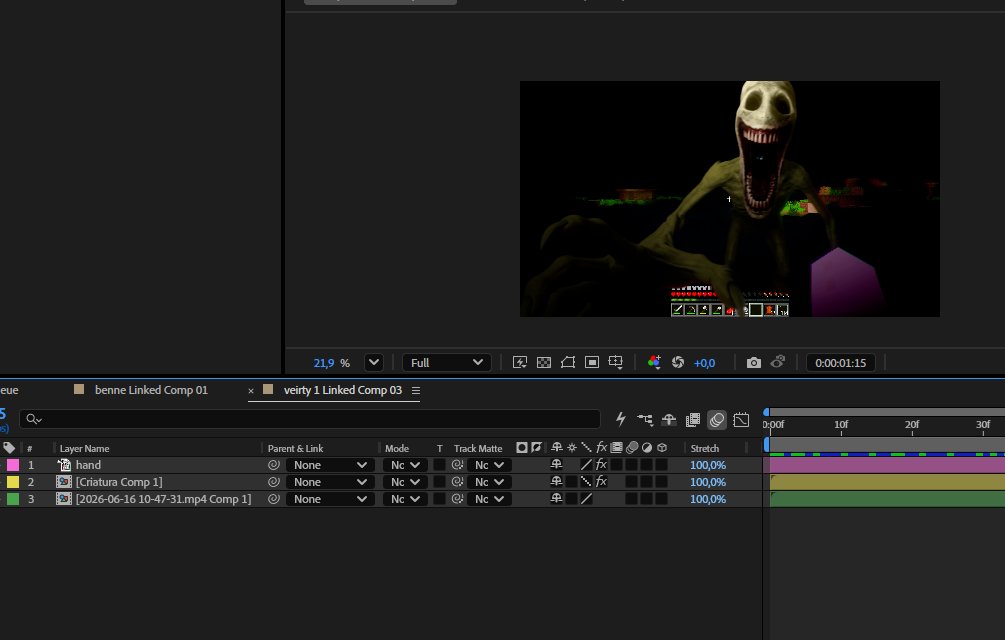Click the current time 0:00:01:15 readout

click(x=840, y=363)
